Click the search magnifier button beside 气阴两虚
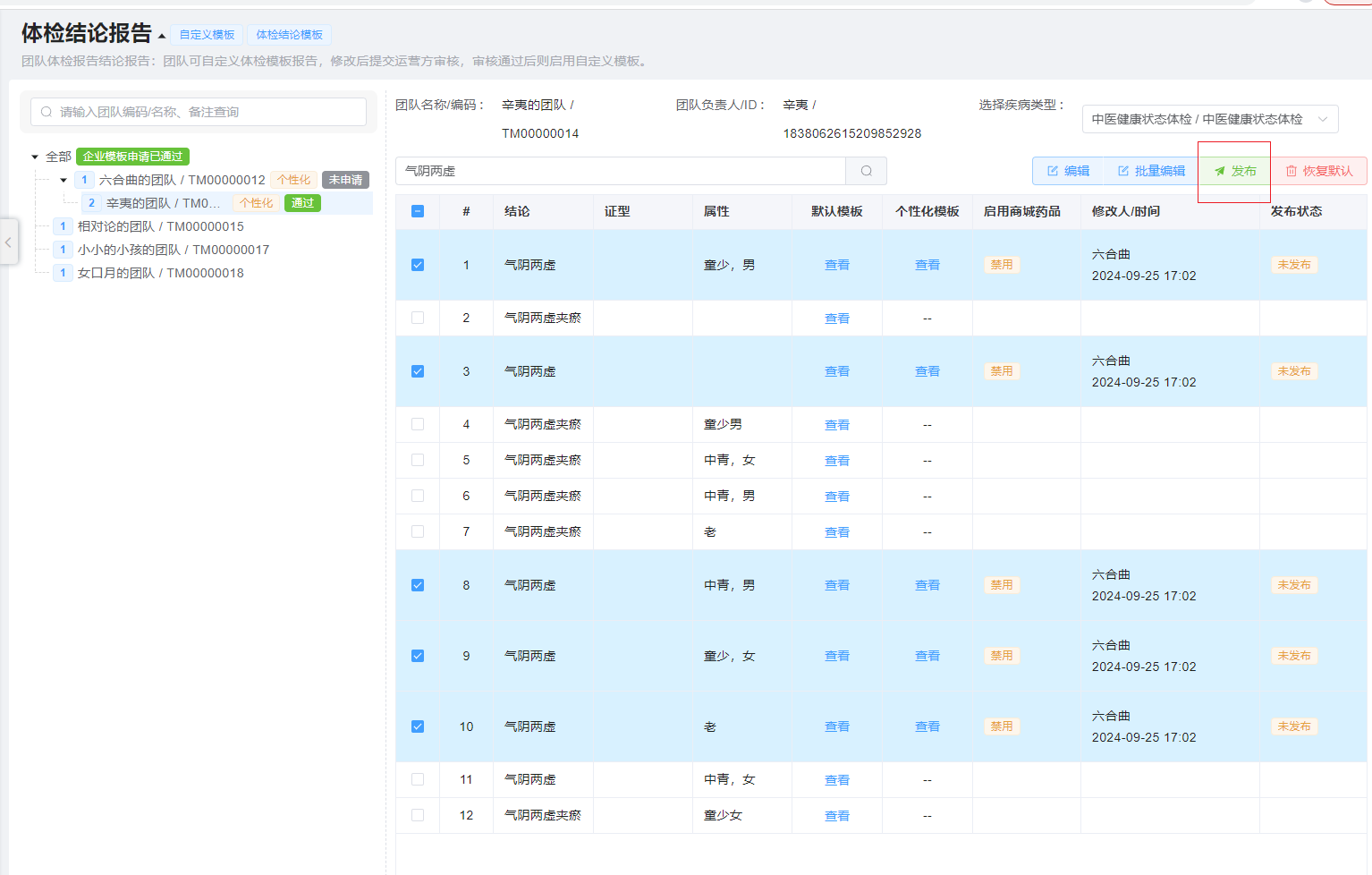The image size is (1372, 875). point(866,171)
